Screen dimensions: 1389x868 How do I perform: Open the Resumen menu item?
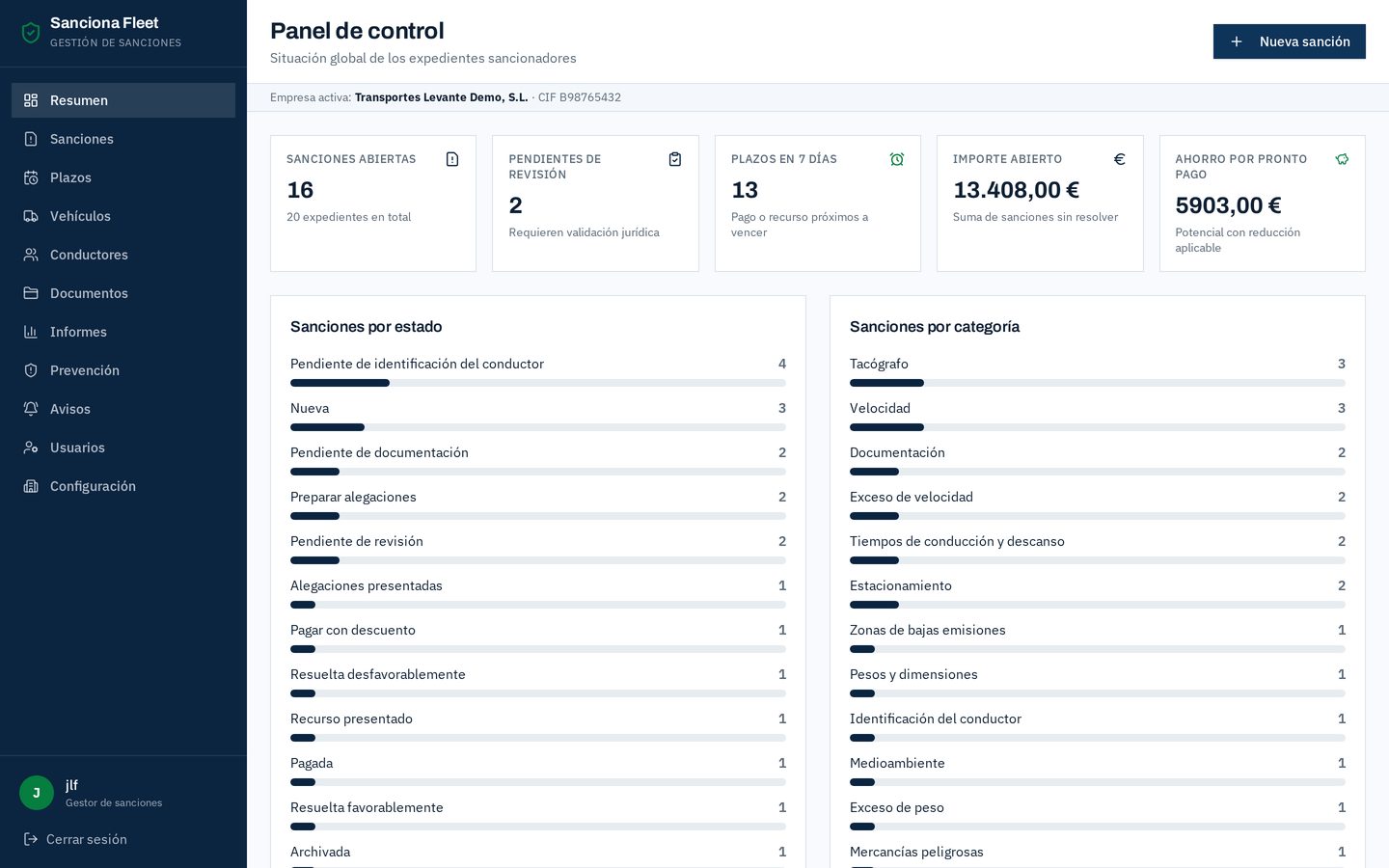pyautogui.click(x=123, y=100)
